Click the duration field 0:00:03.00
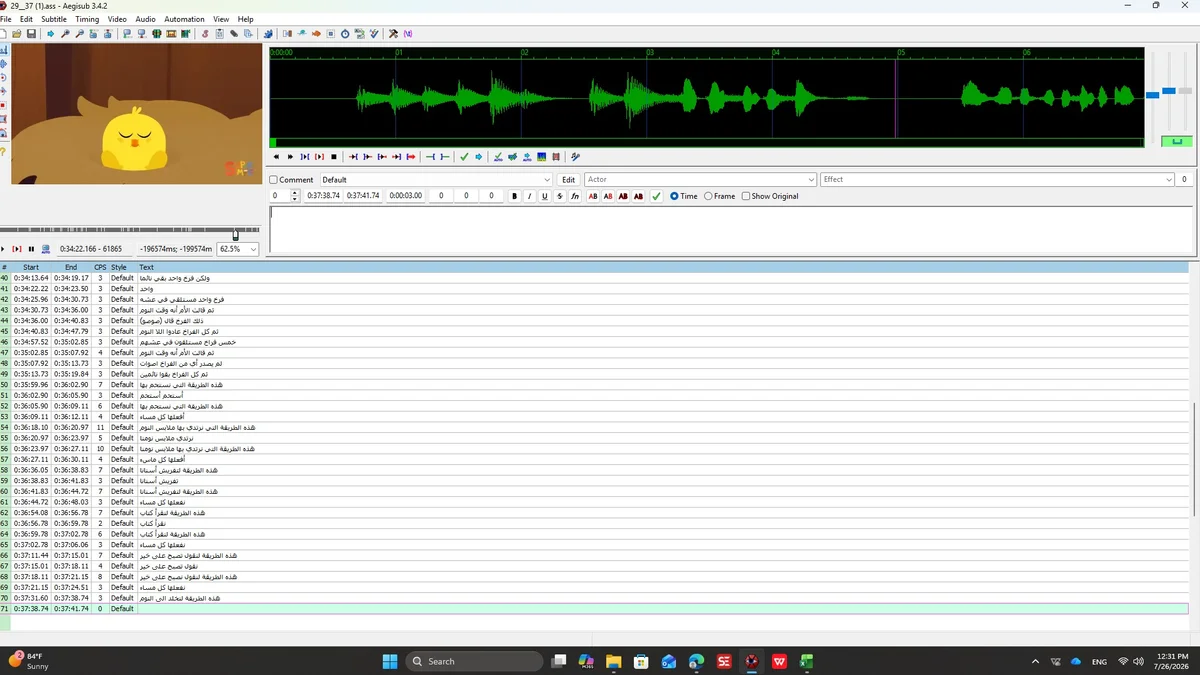 pos(405,196)
